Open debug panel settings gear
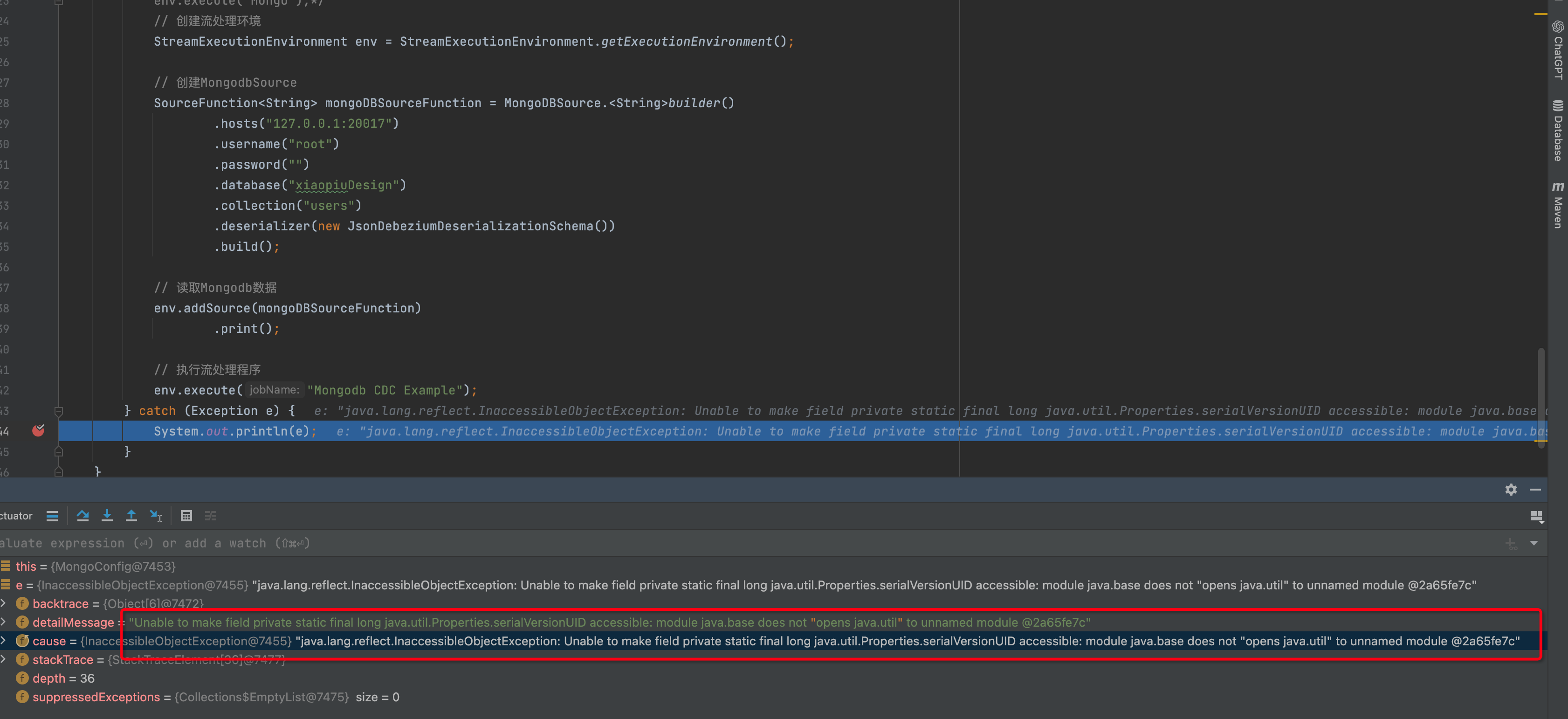This screenshot has height=719, width=1568. pos(1510,490)
